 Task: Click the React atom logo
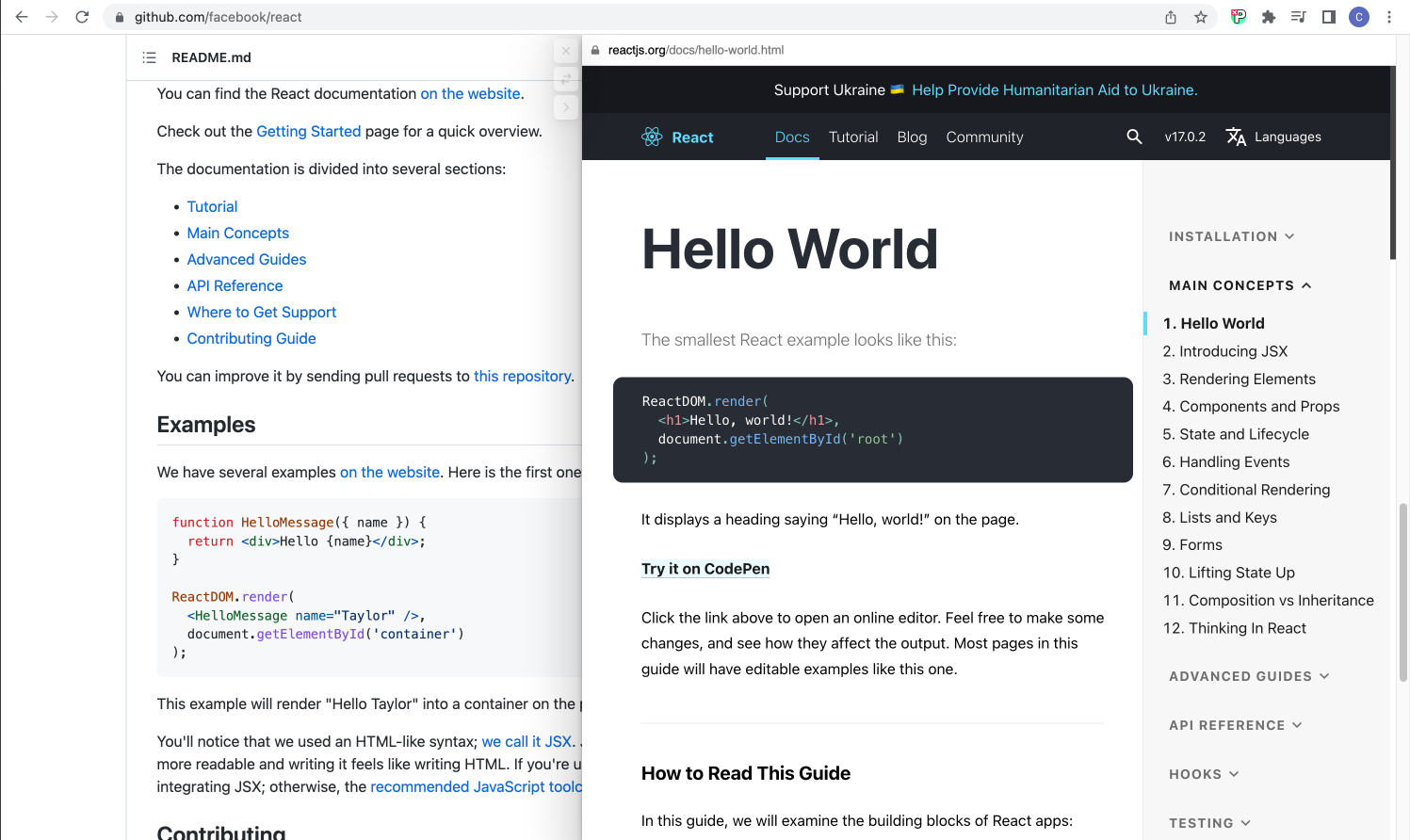click(652, 137)
